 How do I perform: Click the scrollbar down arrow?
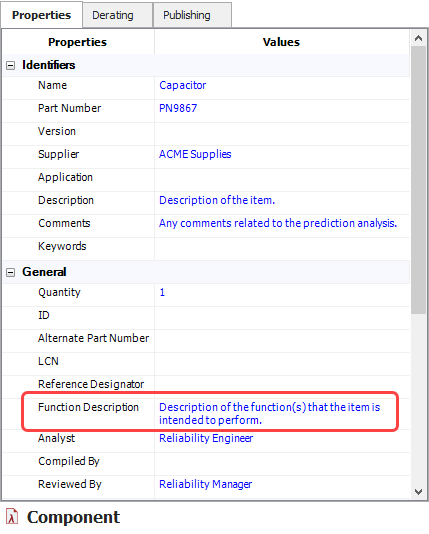click(418, 491)
